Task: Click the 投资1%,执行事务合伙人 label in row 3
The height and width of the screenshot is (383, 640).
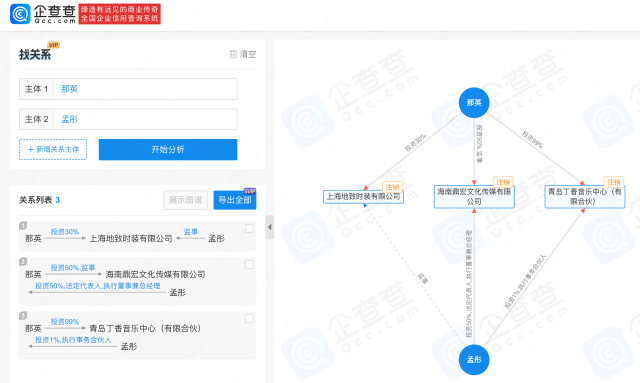Action: [73, 340]
